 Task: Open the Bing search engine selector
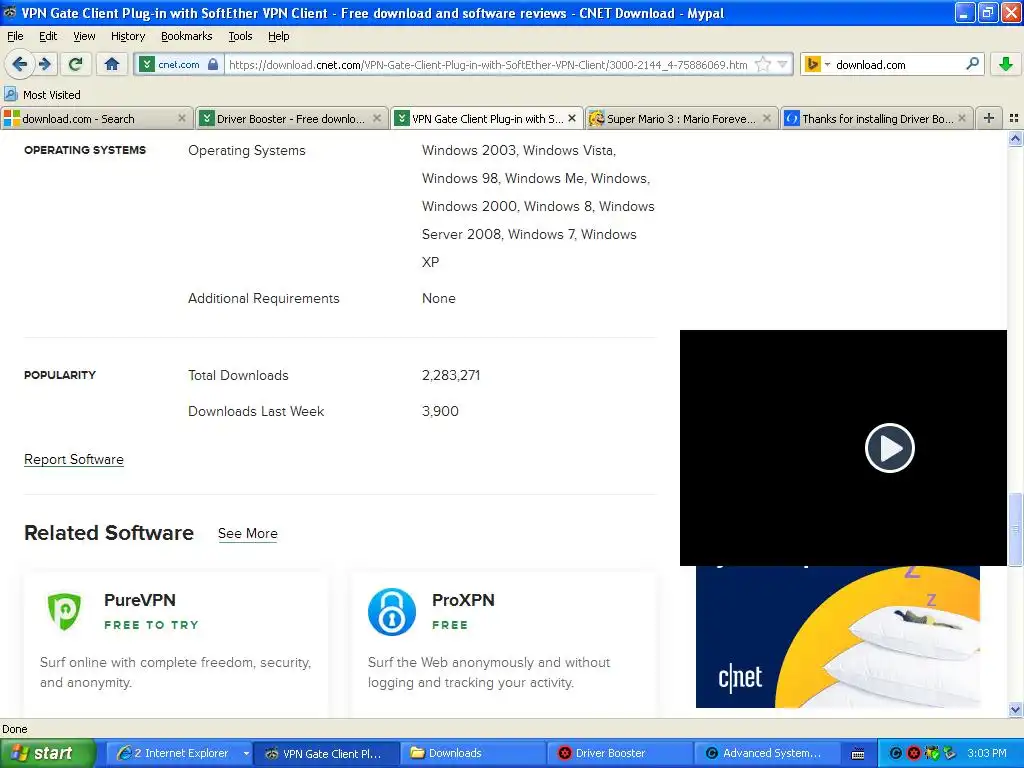tap(817, 64)
